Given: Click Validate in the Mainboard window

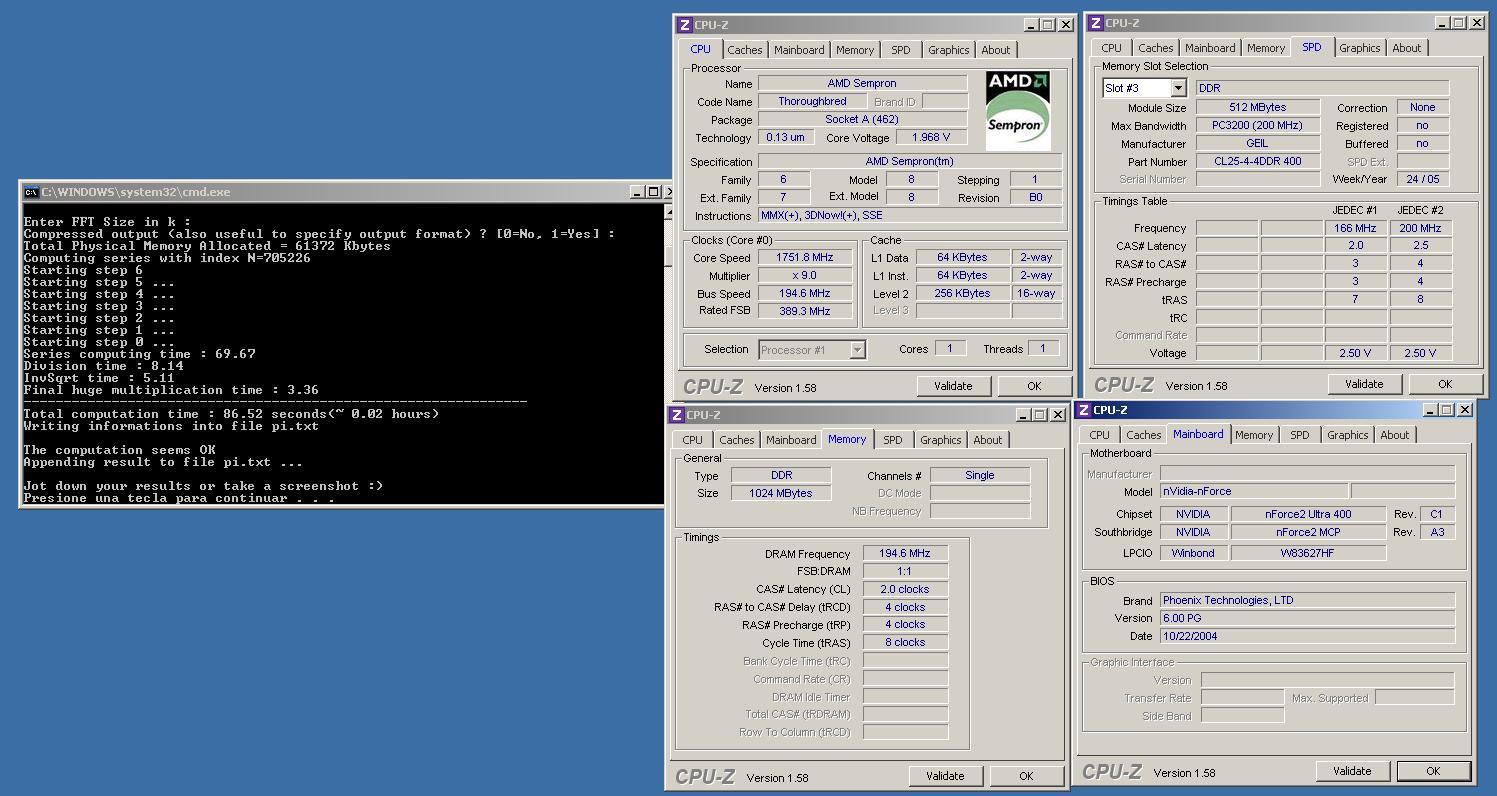Looking at the screenshot, I should tap(1352, 771).
